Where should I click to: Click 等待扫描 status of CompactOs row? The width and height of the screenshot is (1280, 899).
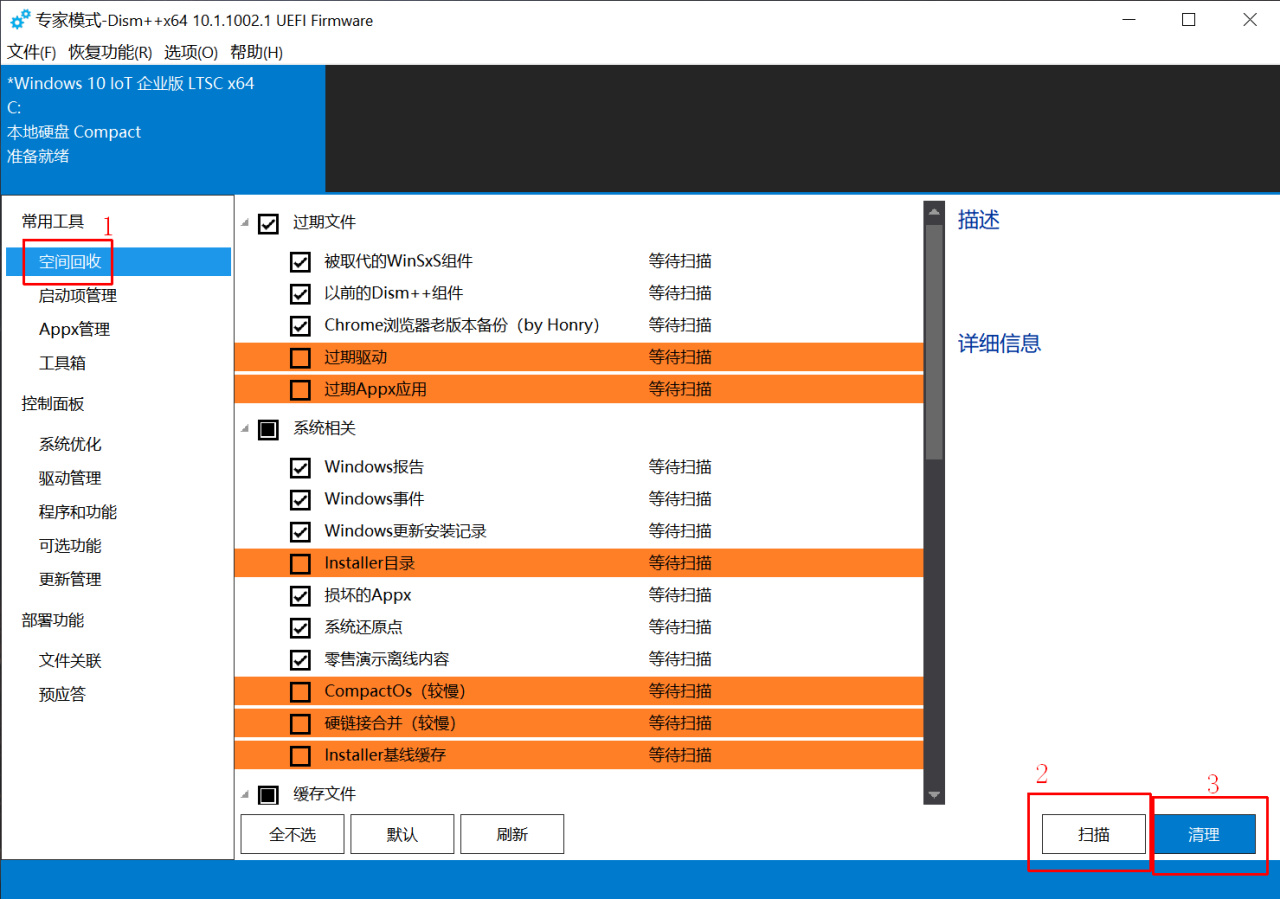(680, 692)
